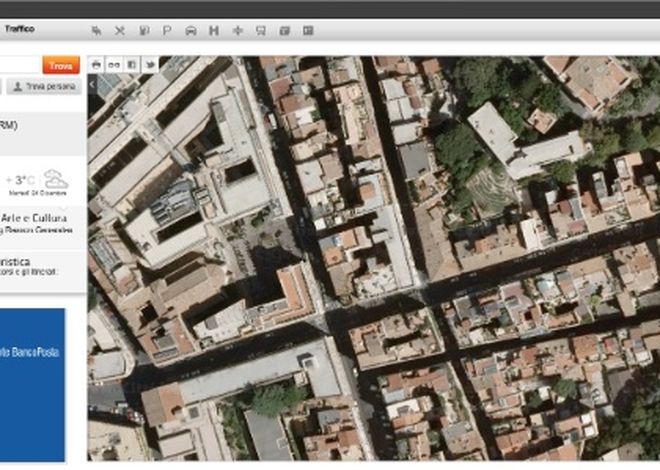Click the +3°C temperature reading
660x470 pixels.
click(x=20, y=180)
